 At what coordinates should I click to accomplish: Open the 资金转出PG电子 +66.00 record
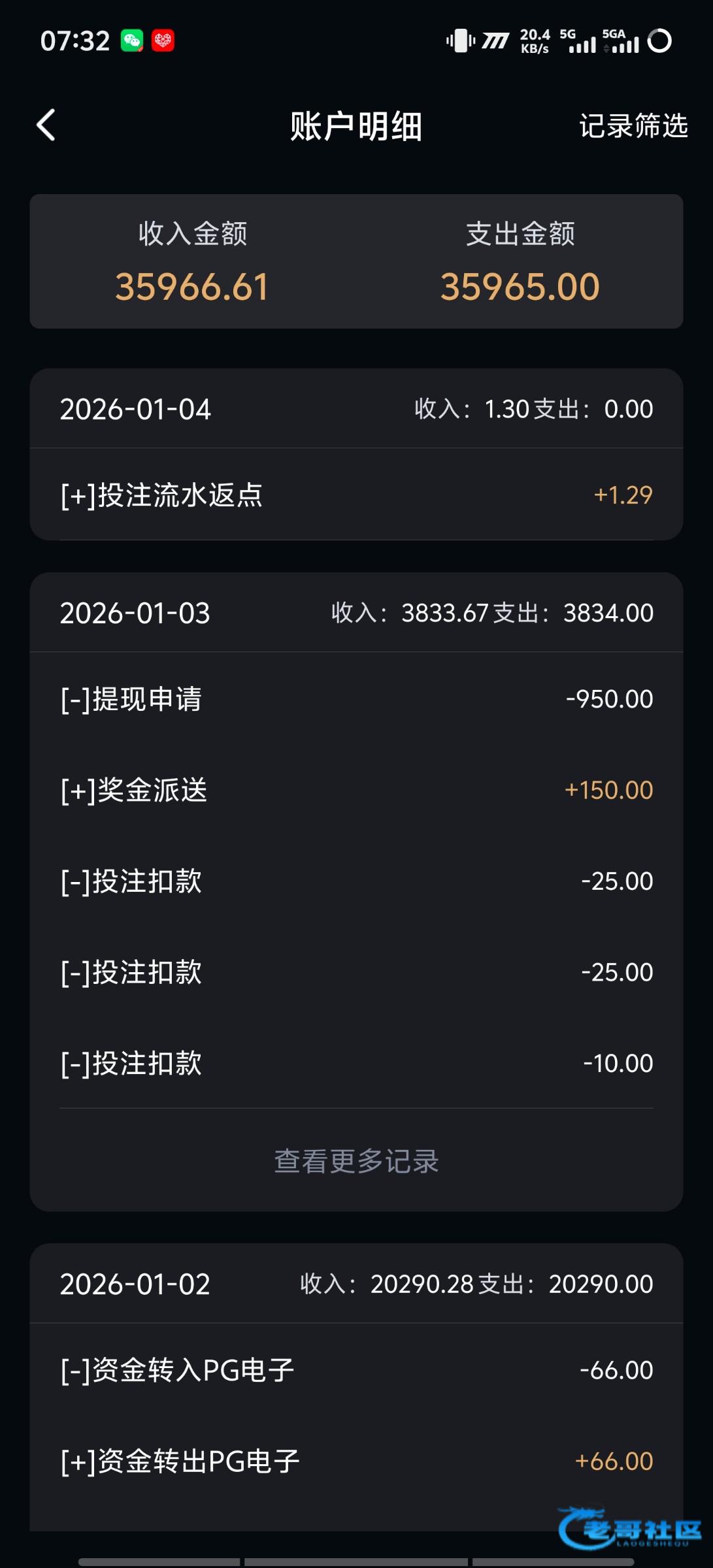(x=356, y=1461)
